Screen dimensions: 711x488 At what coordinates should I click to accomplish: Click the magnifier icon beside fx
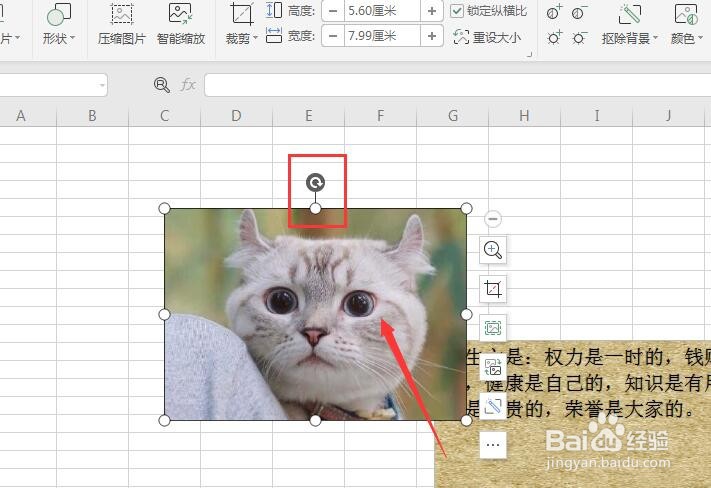161,85
